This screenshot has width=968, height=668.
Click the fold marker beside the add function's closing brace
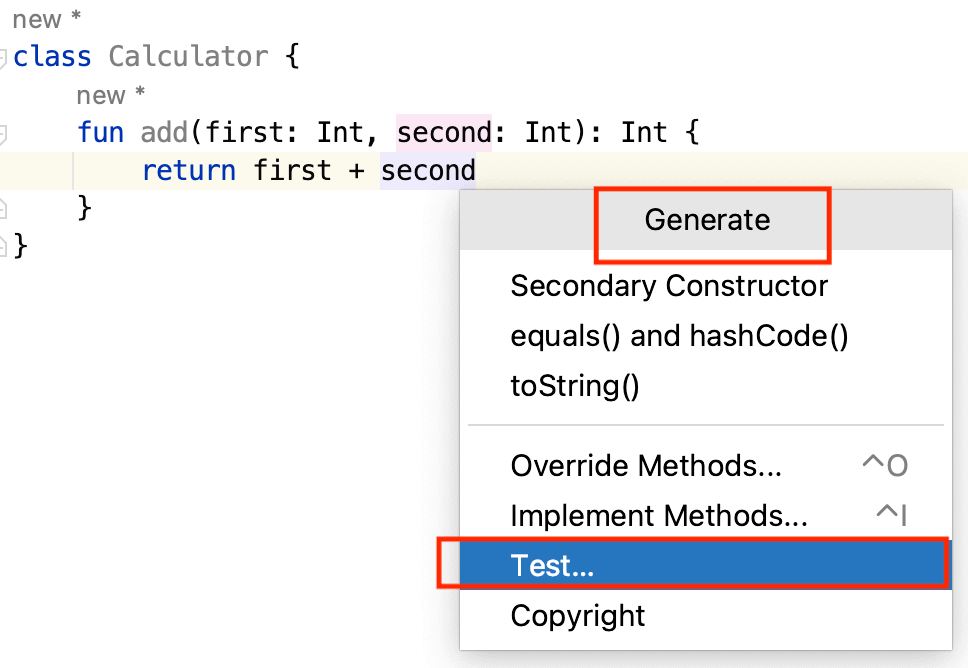click(5, 206)
